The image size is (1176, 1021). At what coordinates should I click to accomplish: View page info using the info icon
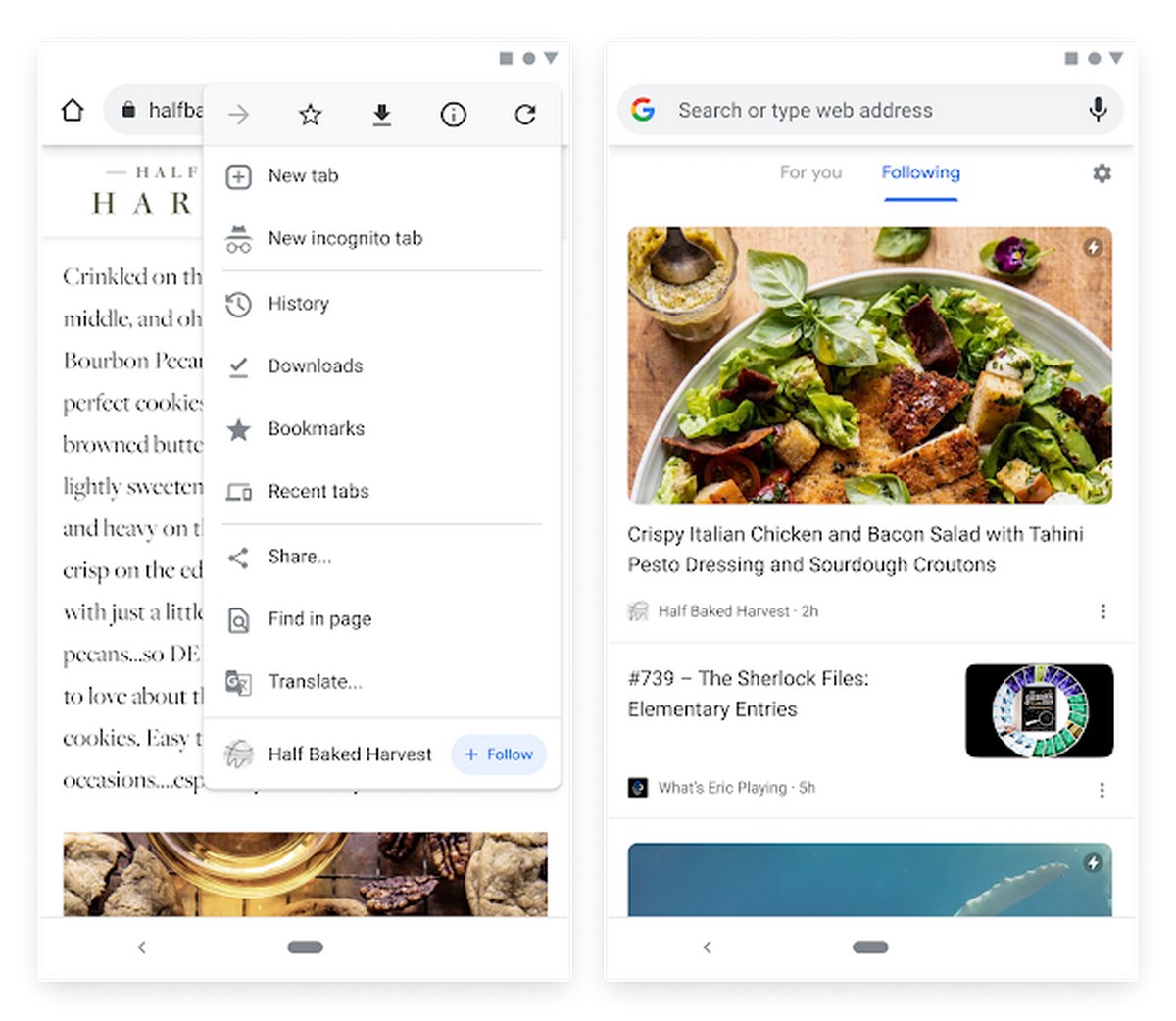tap(453, 114)
